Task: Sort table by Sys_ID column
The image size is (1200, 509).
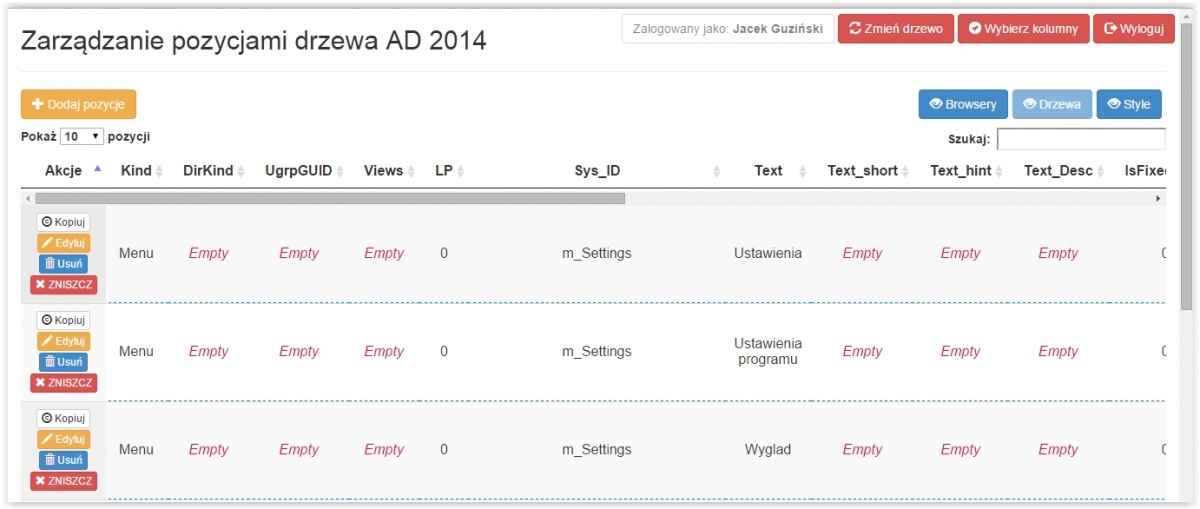Action: pyautogui.click(x=597, y=171)
